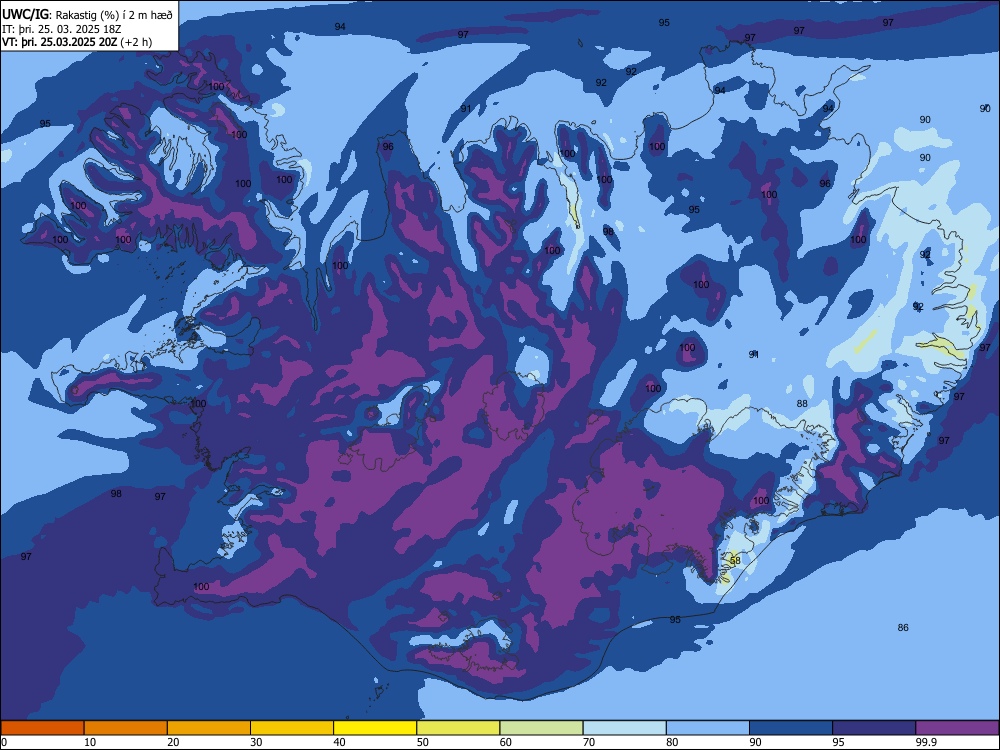Select the '0' tick label at the color bar start
Viewport: 1000px width, 750px height.
coord(4,742)
